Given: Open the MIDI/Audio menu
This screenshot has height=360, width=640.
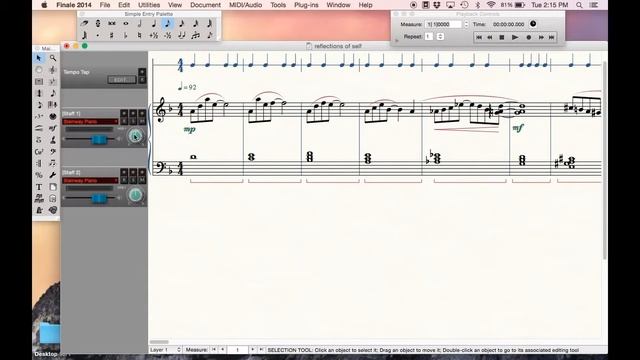Looking at the screenshot, I should pos(245,5).
